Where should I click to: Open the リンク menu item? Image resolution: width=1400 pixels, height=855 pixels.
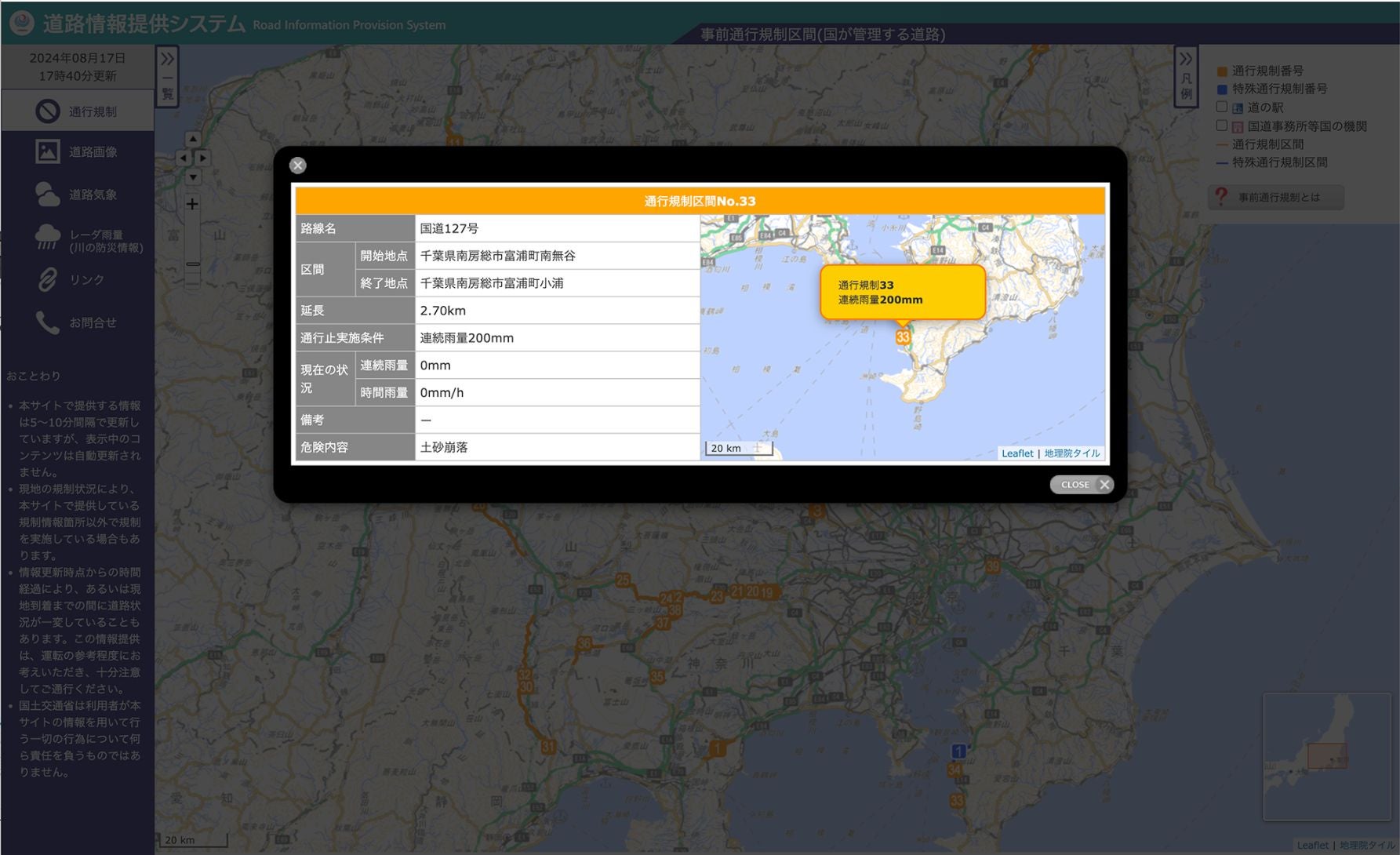(x=78, y=279)
